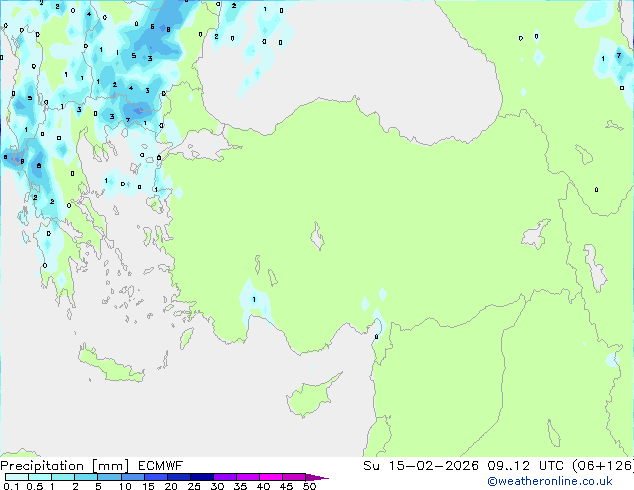The width and height of the screenshot is (634, 490).
Task: Click the legend label '0.5'
Action: coord(35,486)
